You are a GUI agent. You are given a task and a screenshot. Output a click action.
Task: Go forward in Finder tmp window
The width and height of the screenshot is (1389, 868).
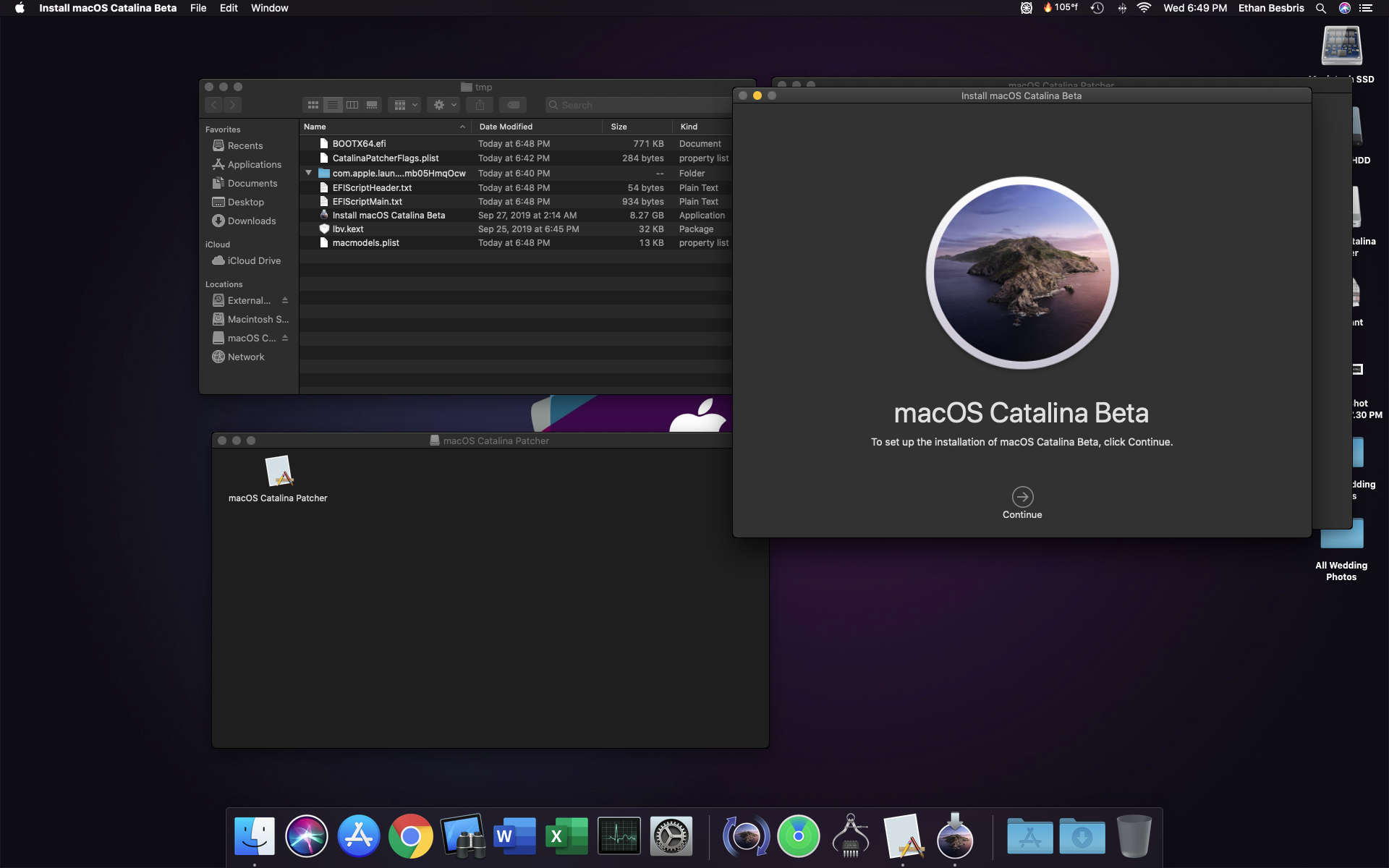pyautogui.click(x=232, y=105)
